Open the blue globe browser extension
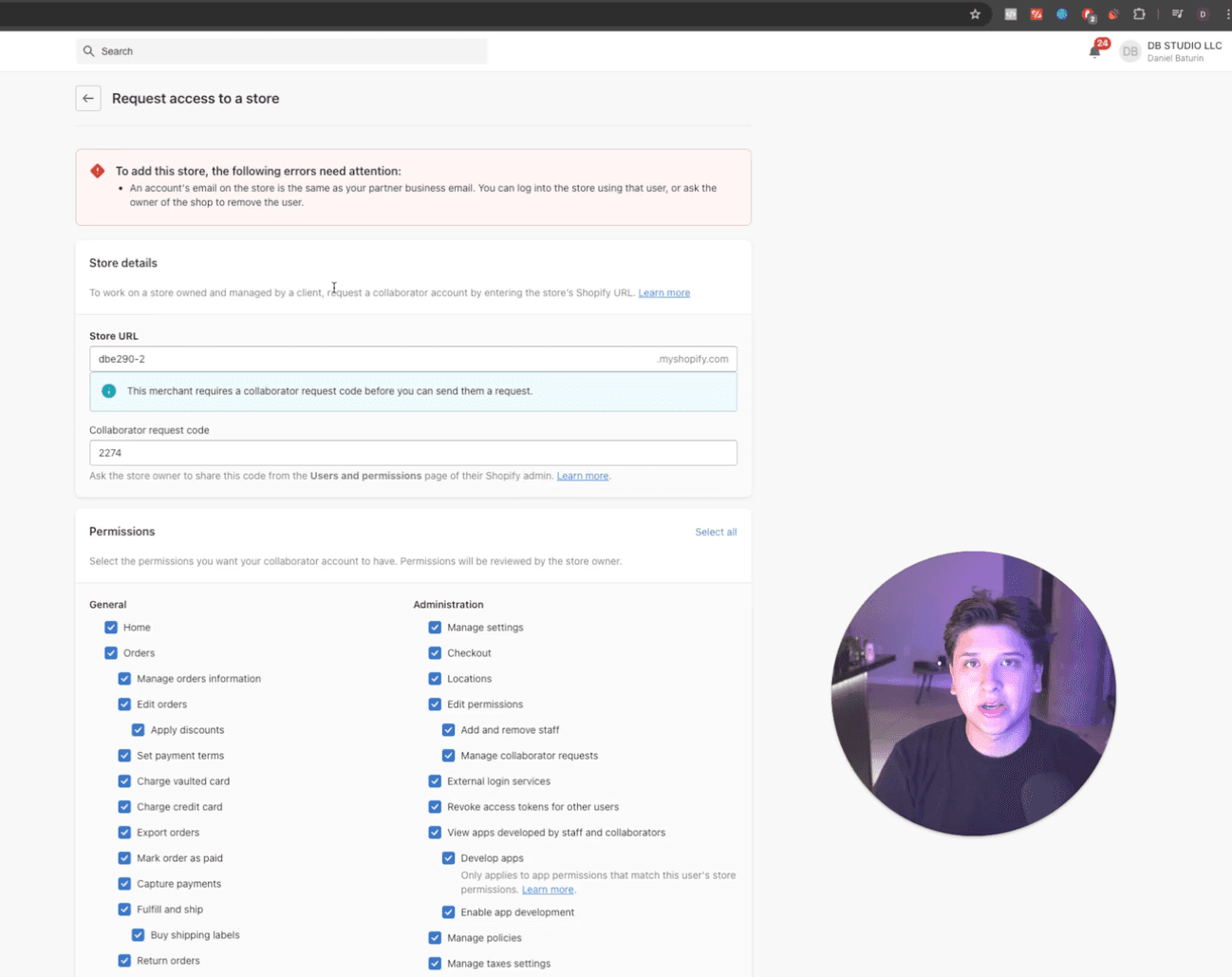 click(1062, 14)
